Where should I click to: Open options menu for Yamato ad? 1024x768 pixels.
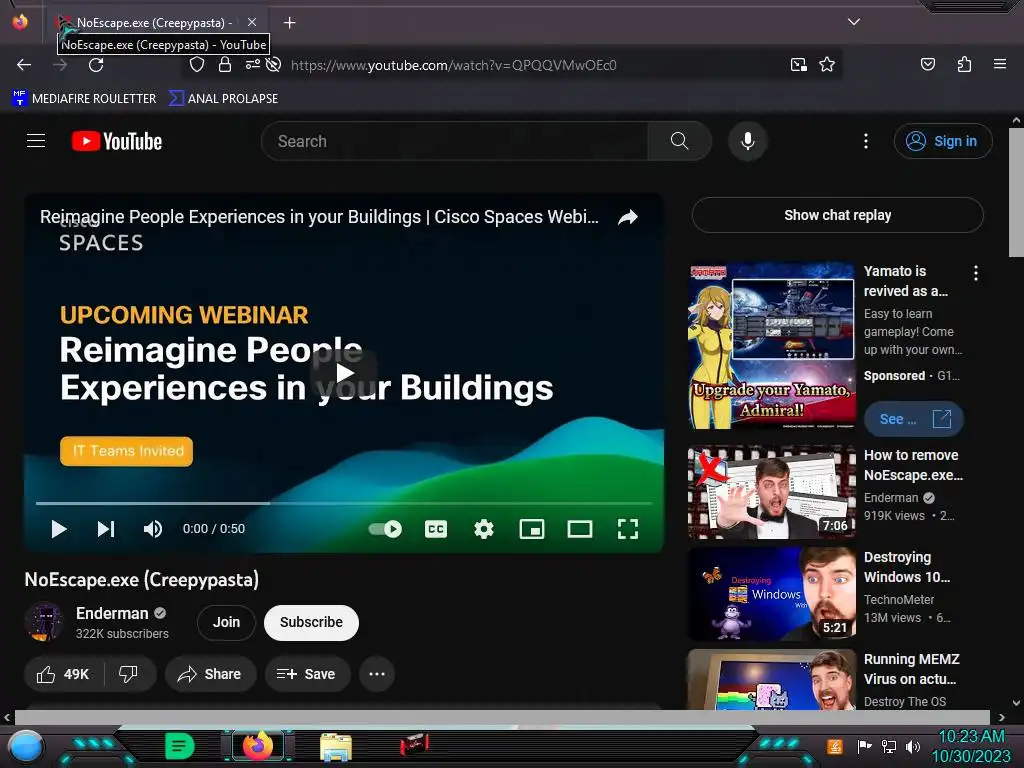[976, 273]
